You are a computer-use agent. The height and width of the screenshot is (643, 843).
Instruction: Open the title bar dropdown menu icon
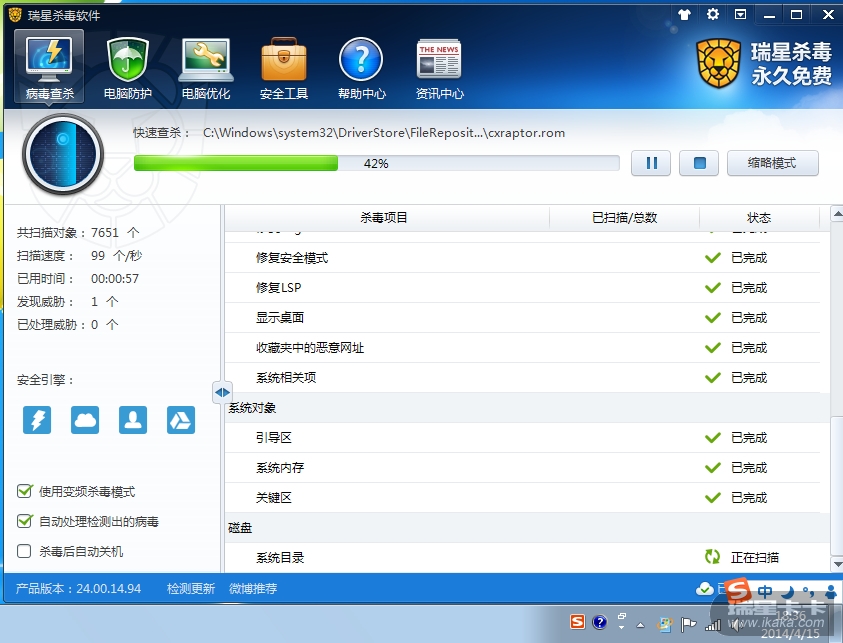click(x=741, y=15)
